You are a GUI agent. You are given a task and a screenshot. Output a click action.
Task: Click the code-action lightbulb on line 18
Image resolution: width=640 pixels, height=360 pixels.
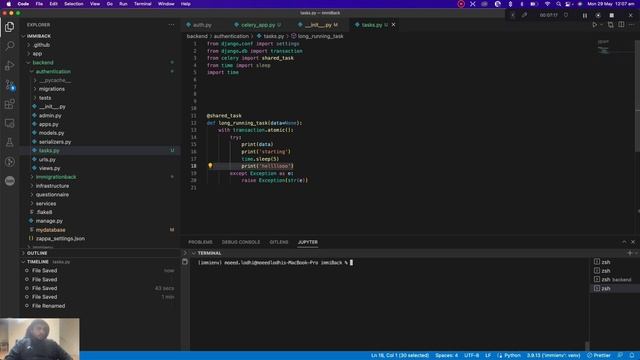pos(210,166)
